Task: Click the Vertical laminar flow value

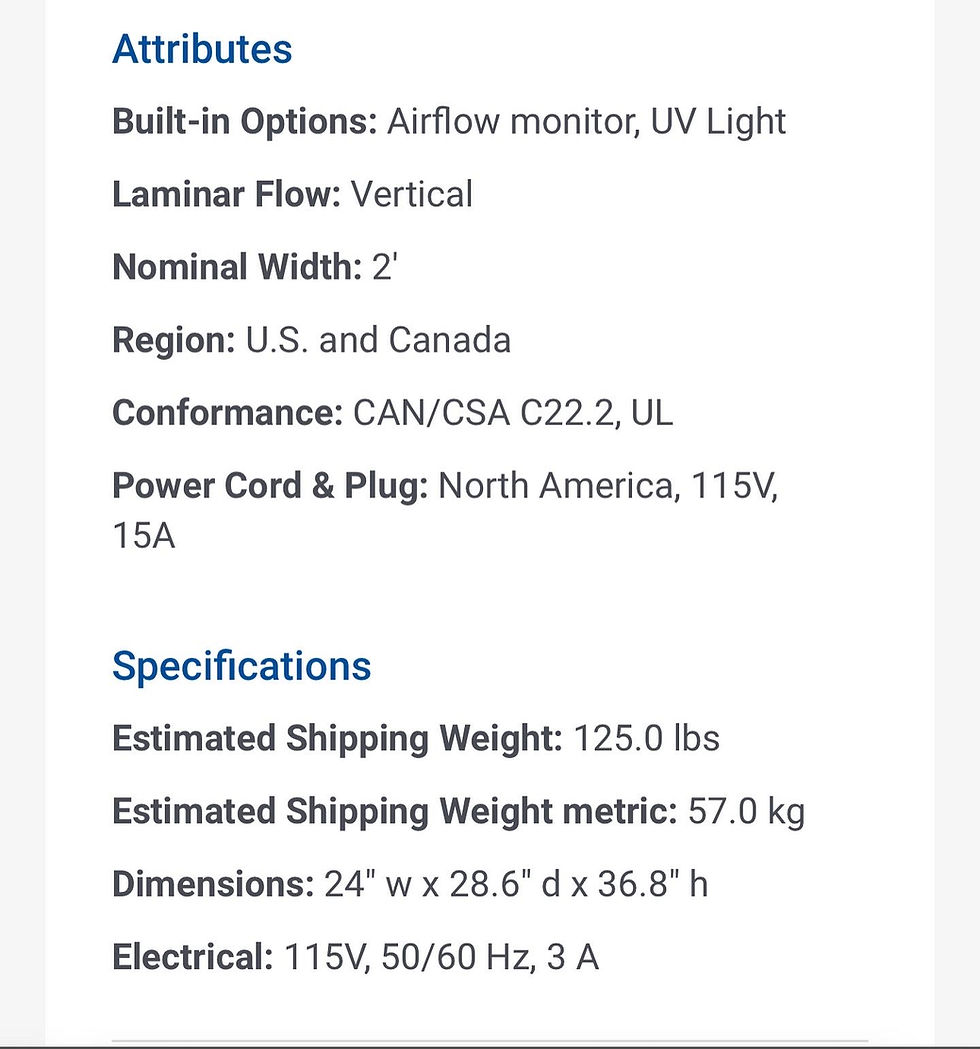Action: pos(411,194)
